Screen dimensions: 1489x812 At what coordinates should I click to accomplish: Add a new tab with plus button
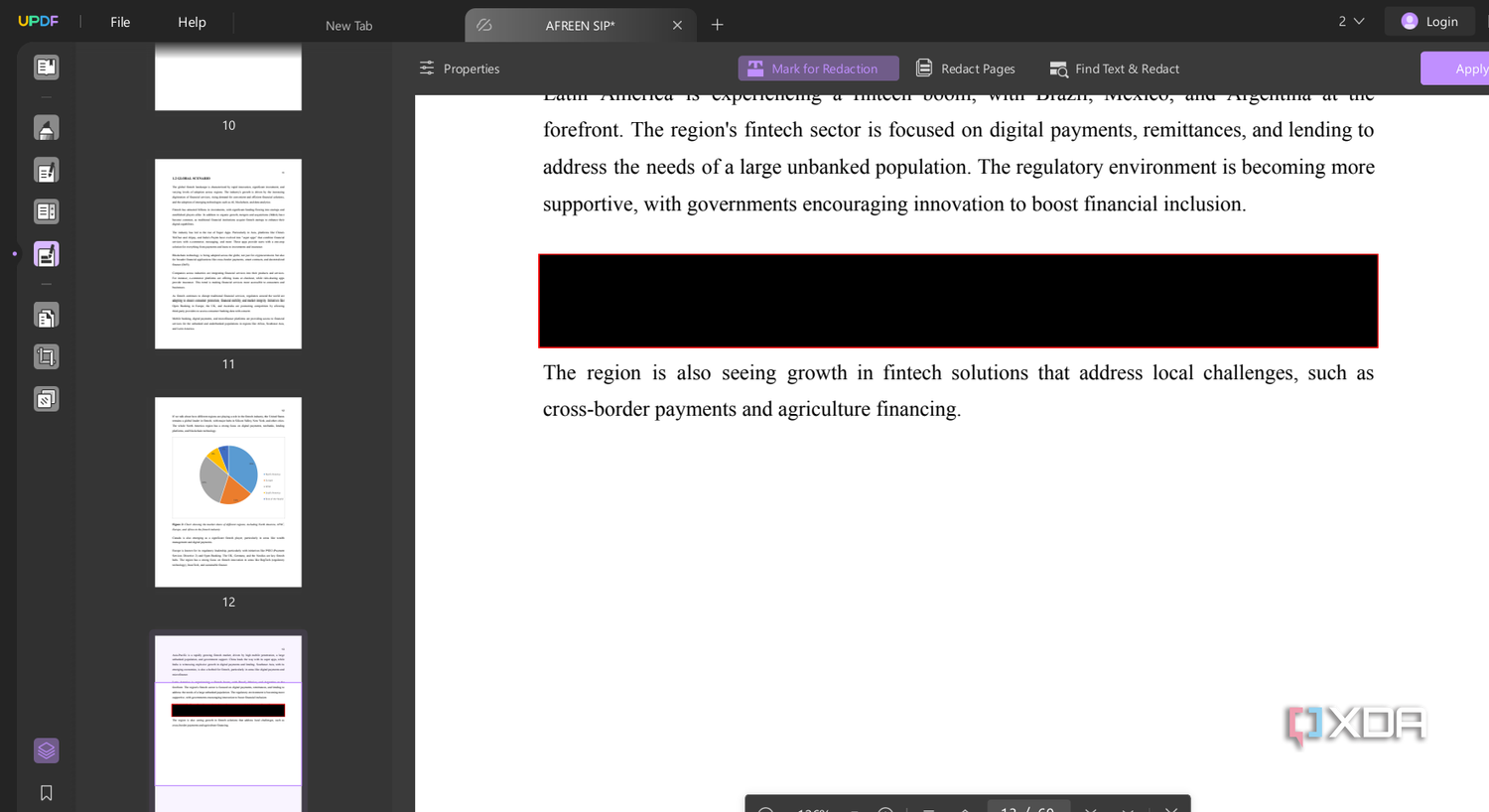pyautogui.click(x=718, y=25)
